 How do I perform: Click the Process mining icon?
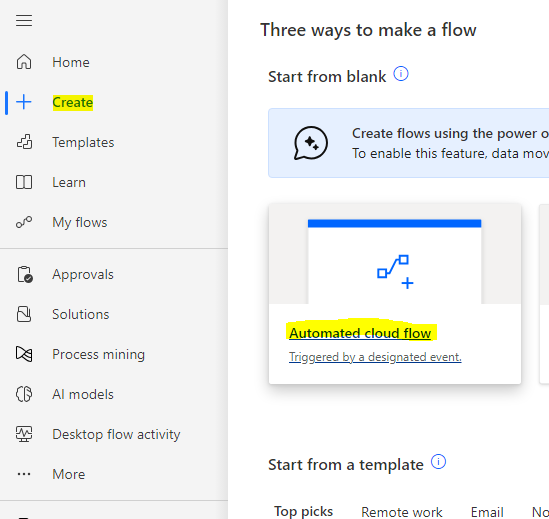24,354
